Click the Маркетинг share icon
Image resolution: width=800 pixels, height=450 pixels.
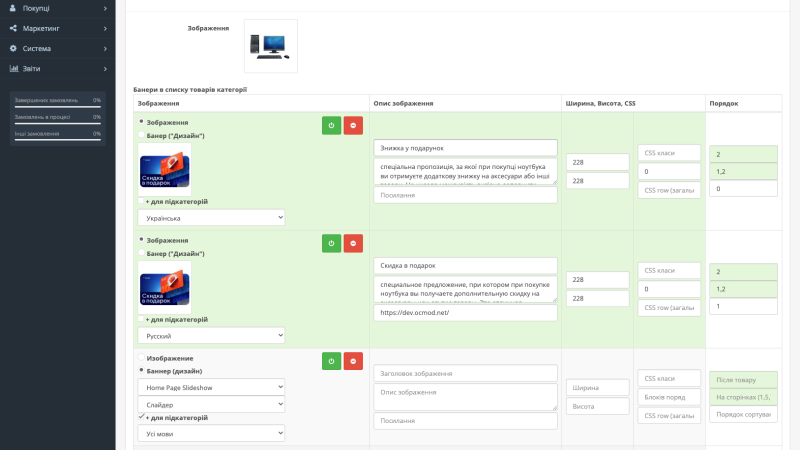point(13,29)
